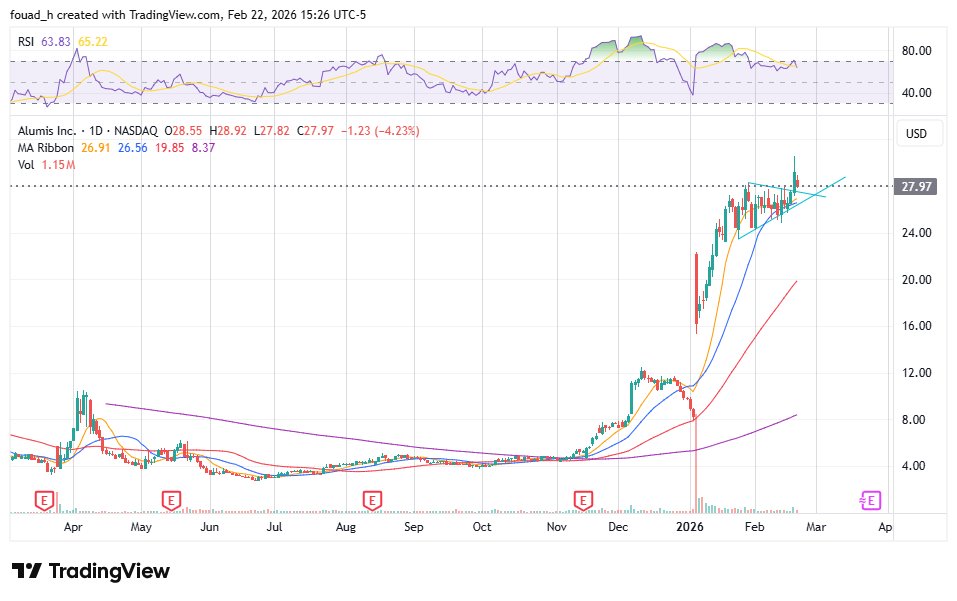The image size is (957, 601).
Task: Click the current price label 27.97
Action: tap(918, 186)
